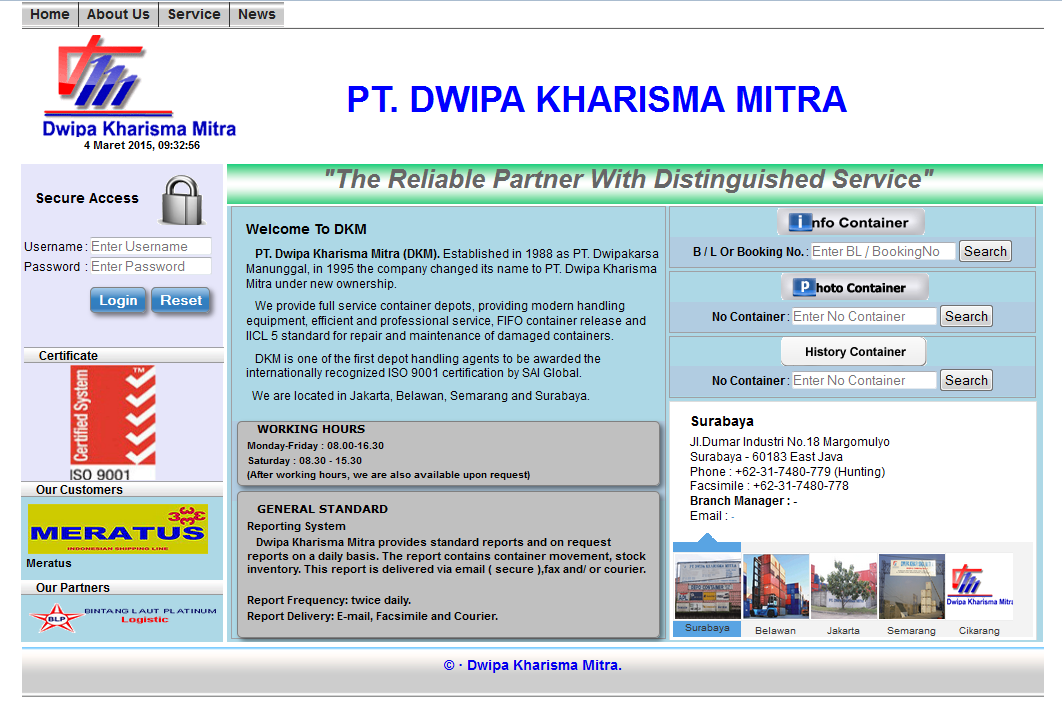The width and height of the screenshot is (1062, 705).
Task: Click the Dwipa Kharisma Mitra footer link
Action: pos(544,665)
